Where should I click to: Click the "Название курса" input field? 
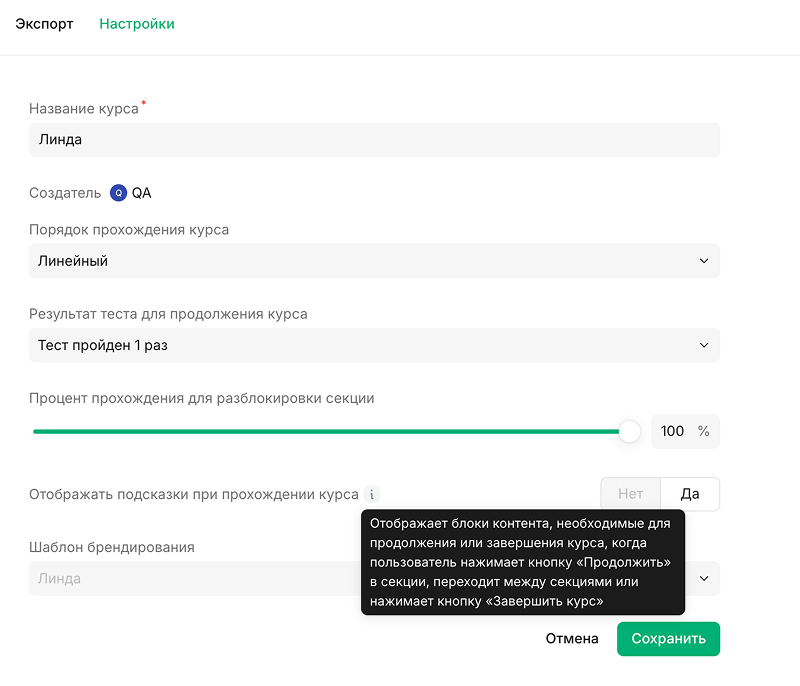click(374, 140)
